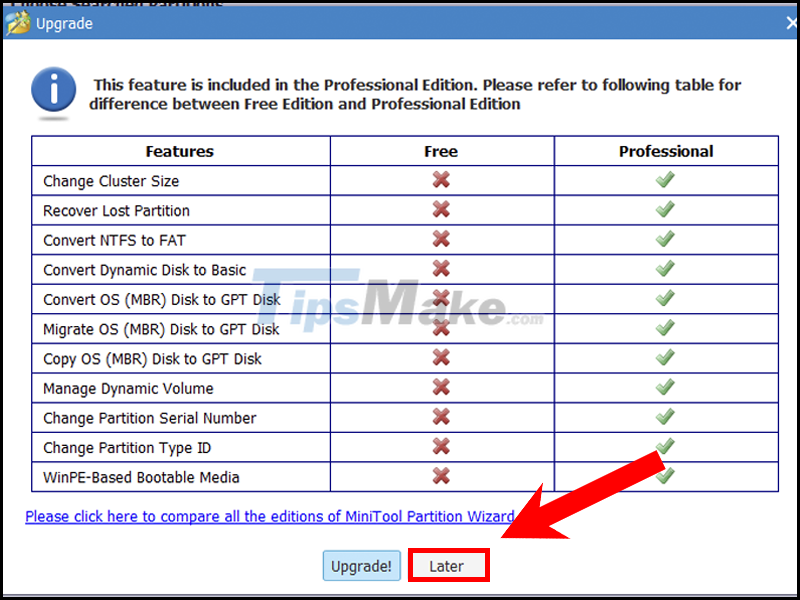Close the Upgrade dialog window
This screenshot has width=800, height=600.
(x=792, y=23)
